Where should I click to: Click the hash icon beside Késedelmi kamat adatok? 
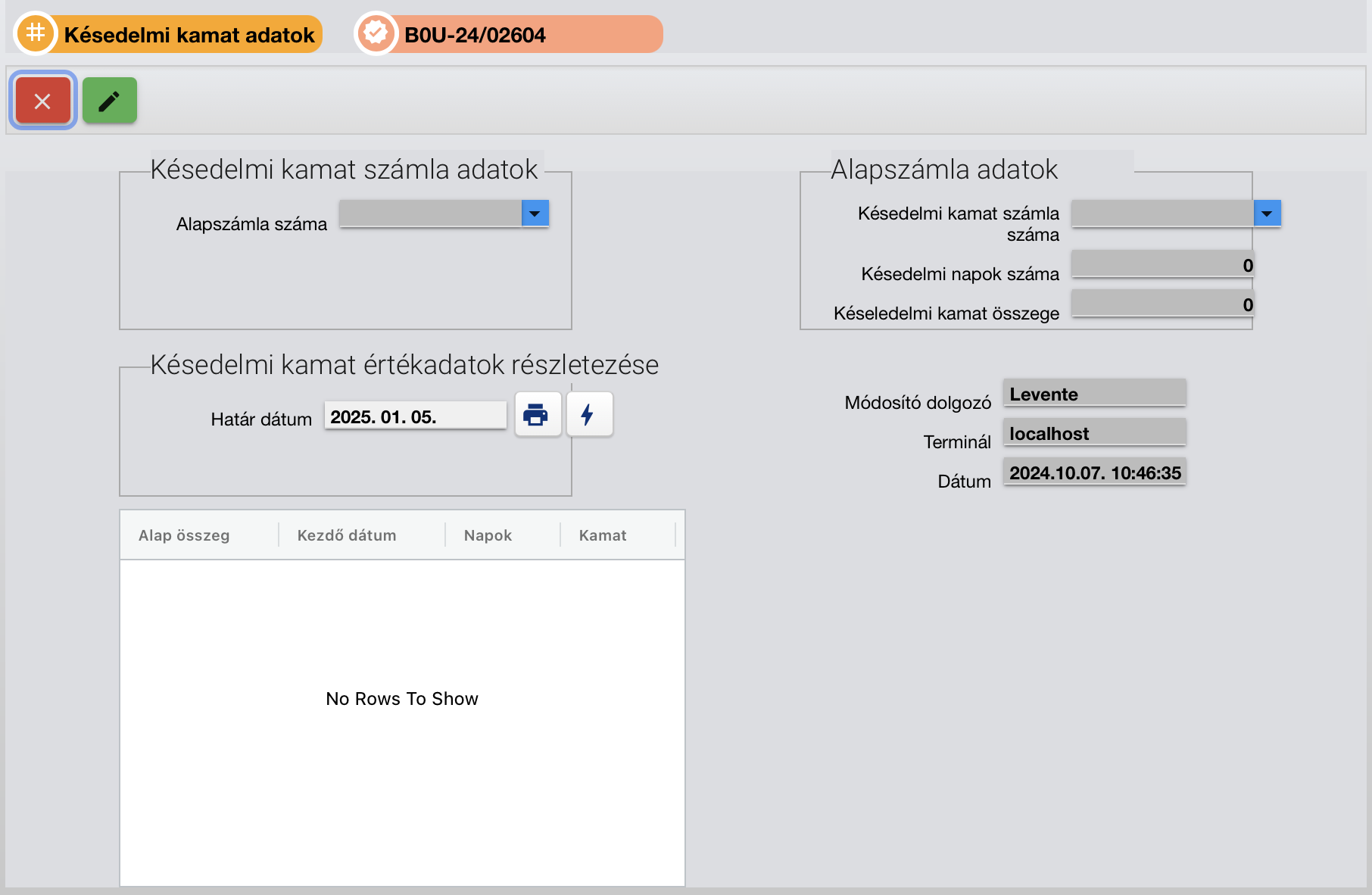point(36,33)
